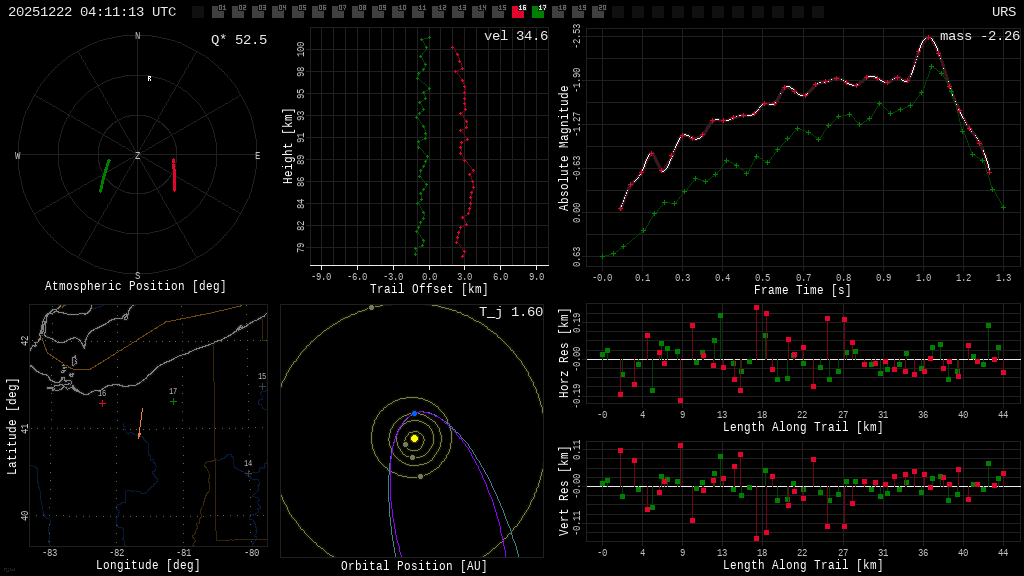The width and height of the screenshot is (1024, 576).
Task: Click the red meteor track in polar plot
Action: (174, 175)
